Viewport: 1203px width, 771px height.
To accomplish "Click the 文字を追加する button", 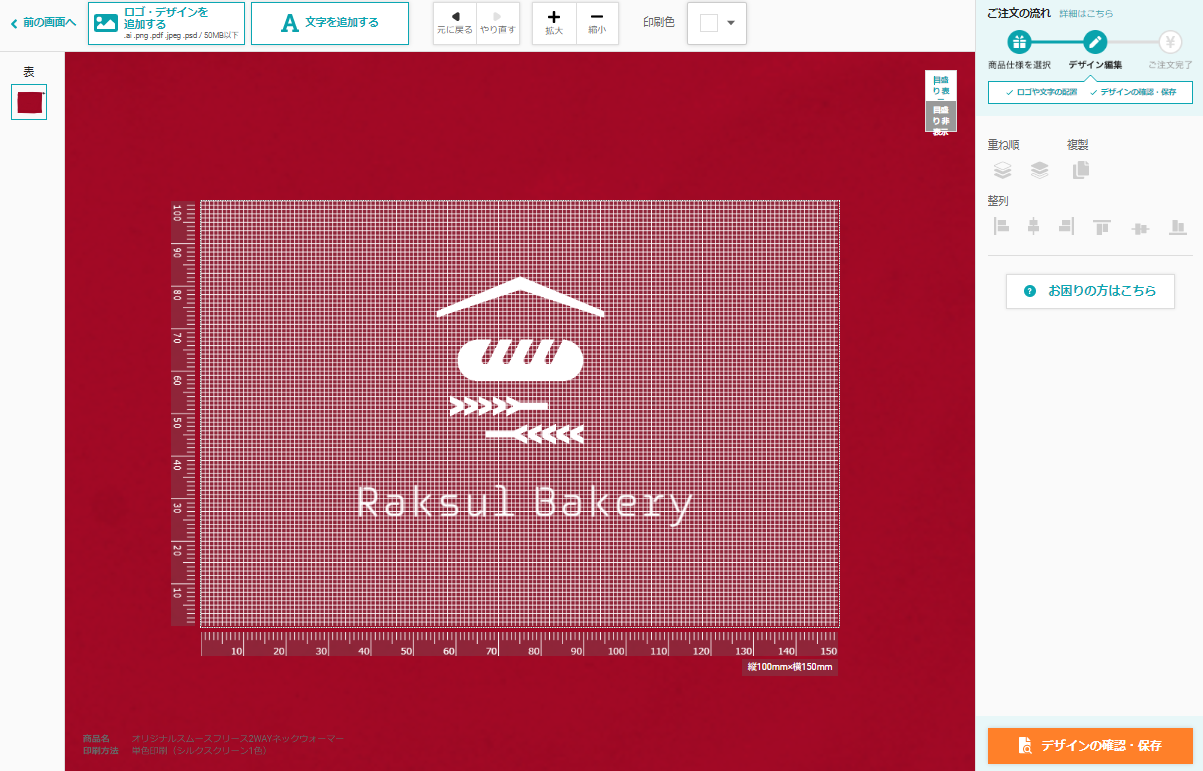I will (x=330, y=23).
